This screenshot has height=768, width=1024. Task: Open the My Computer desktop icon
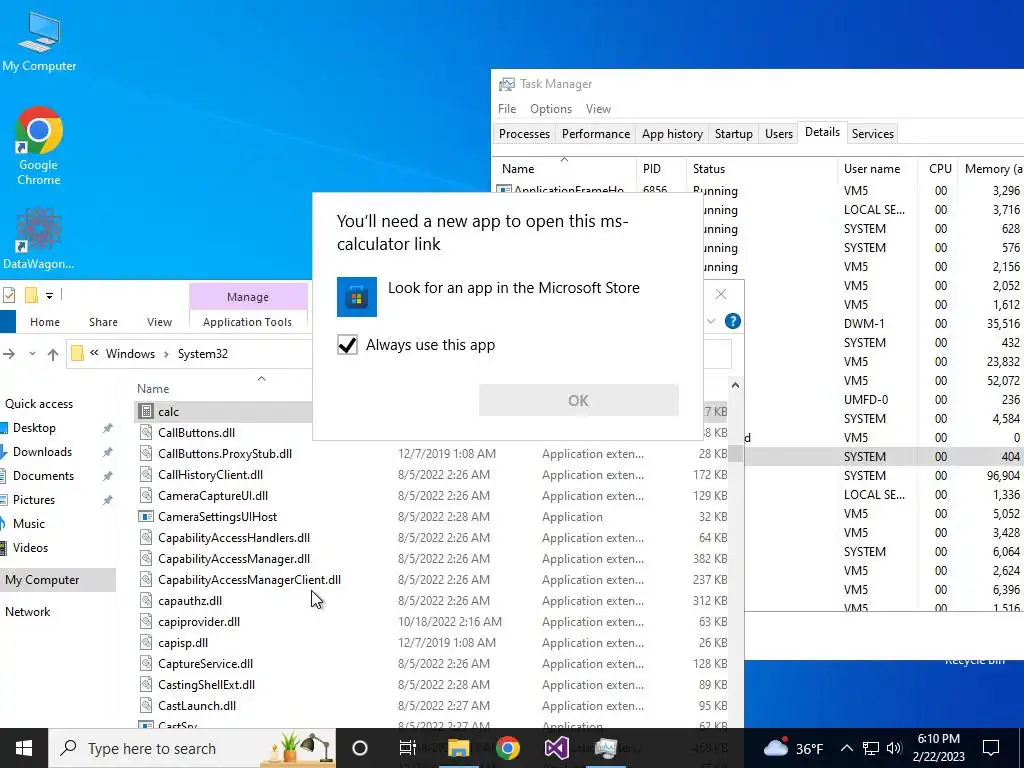tap(39, 42)
